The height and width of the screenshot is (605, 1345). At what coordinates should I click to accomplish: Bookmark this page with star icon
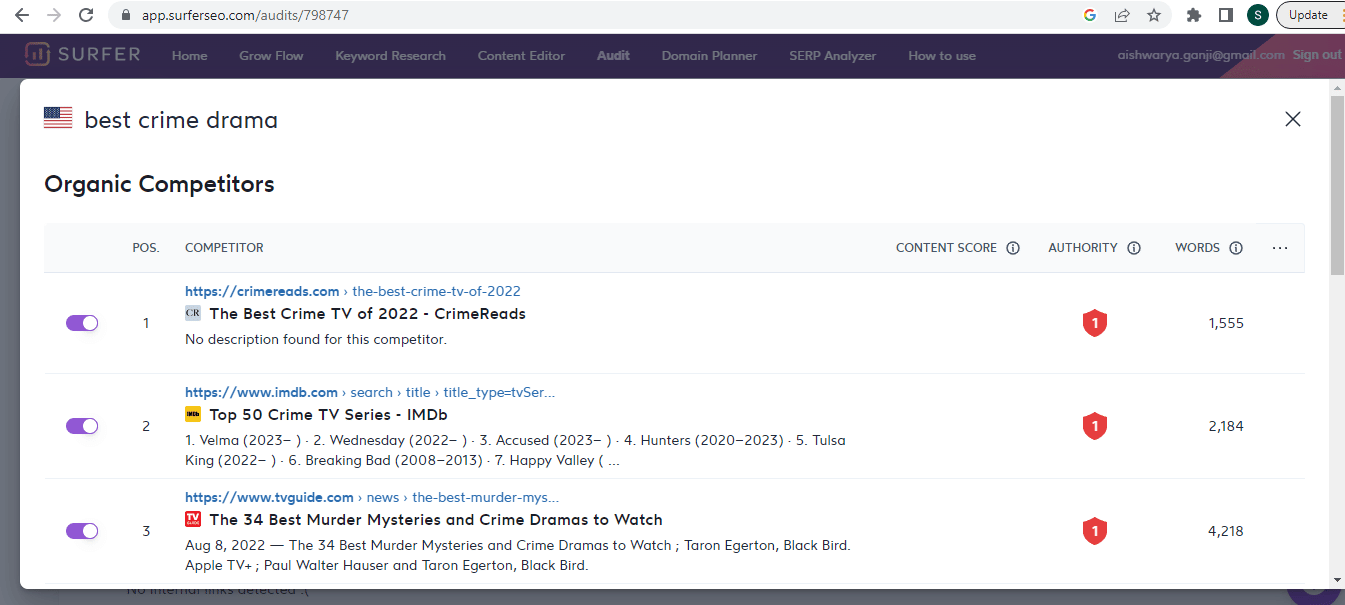point(1154,15)
